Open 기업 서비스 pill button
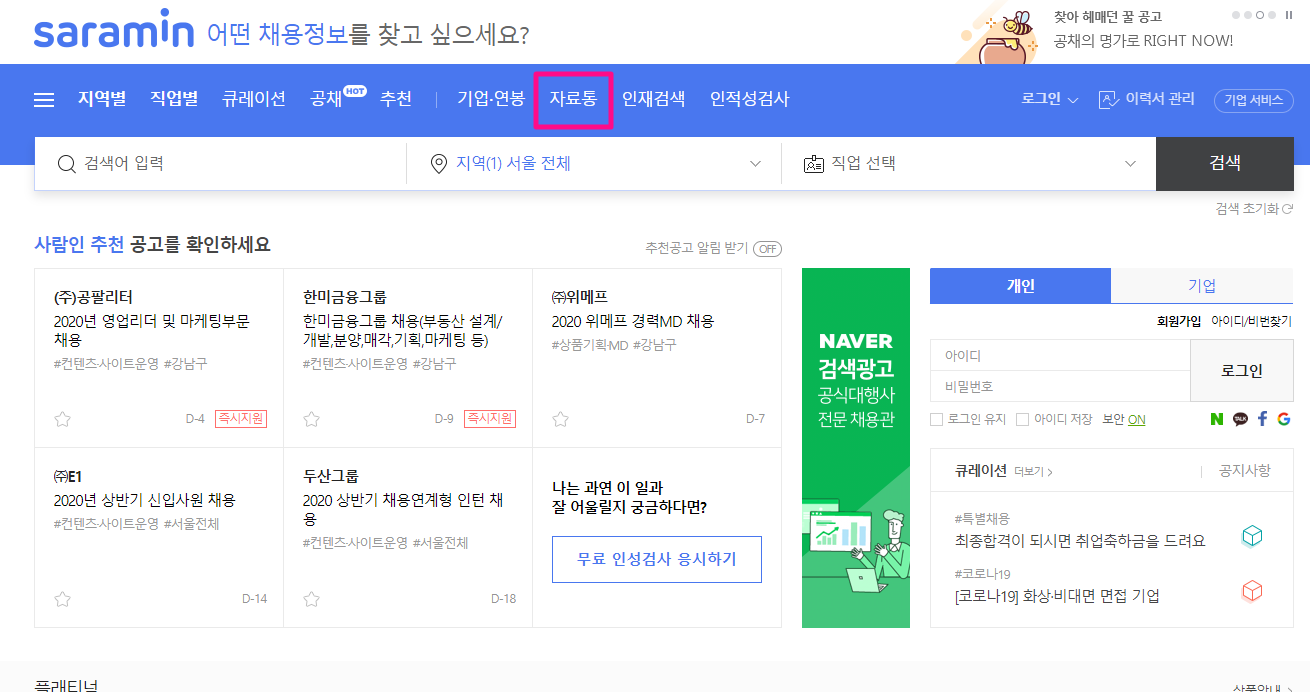The image size is (1310, 692). click(1254, 100)
